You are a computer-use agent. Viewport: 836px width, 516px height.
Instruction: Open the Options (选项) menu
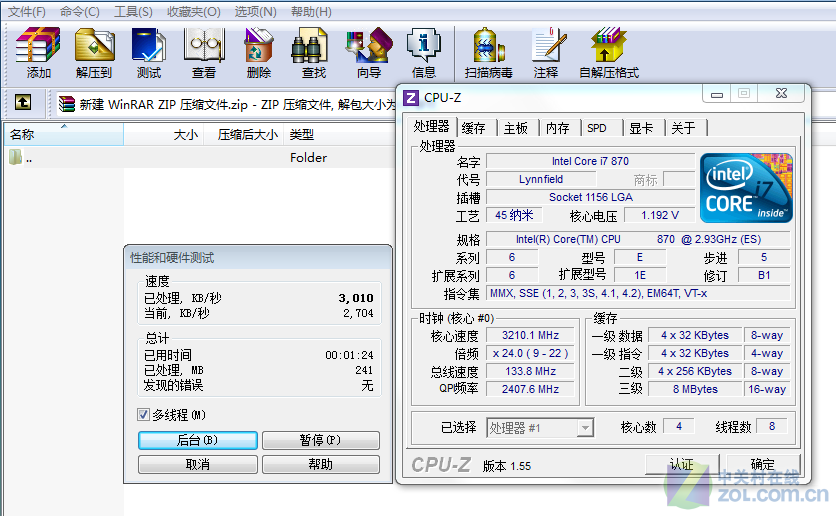[x=255, y=11]
